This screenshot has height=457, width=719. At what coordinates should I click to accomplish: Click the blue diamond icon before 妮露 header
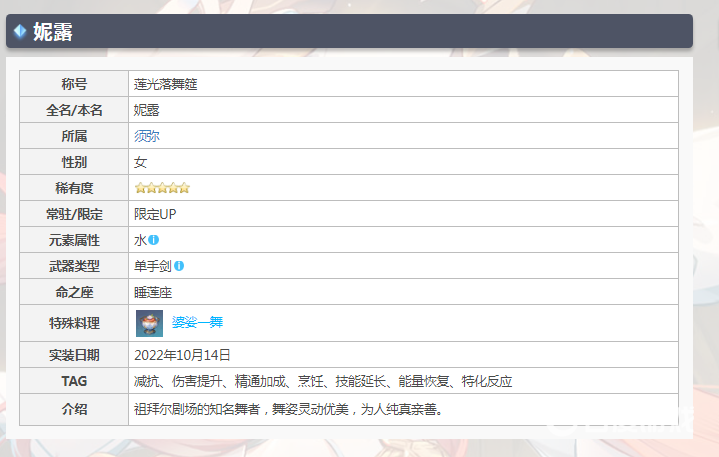(x=20, y=31)
